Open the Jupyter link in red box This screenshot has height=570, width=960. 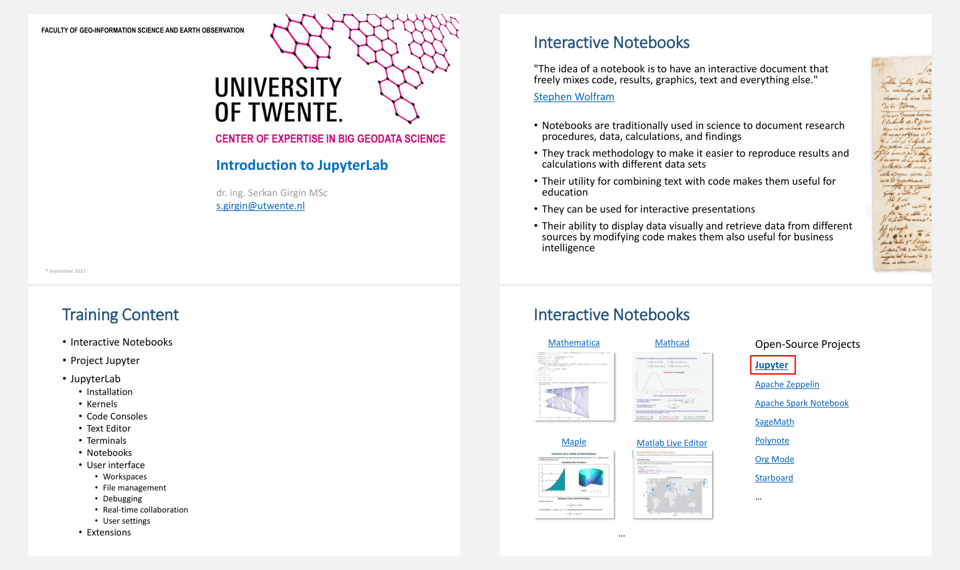pyautogui.click(x=771, y=365)
